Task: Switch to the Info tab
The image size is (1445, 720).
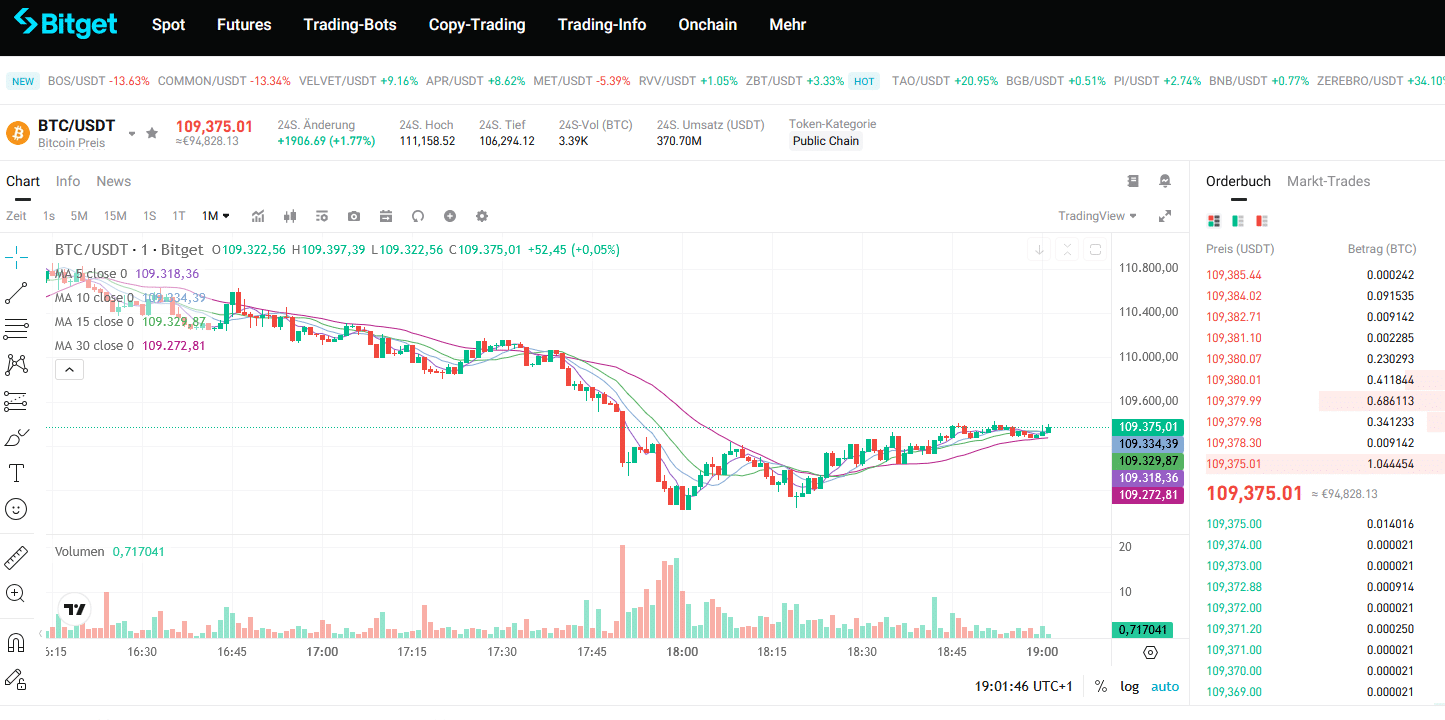Action: (68, 181)
